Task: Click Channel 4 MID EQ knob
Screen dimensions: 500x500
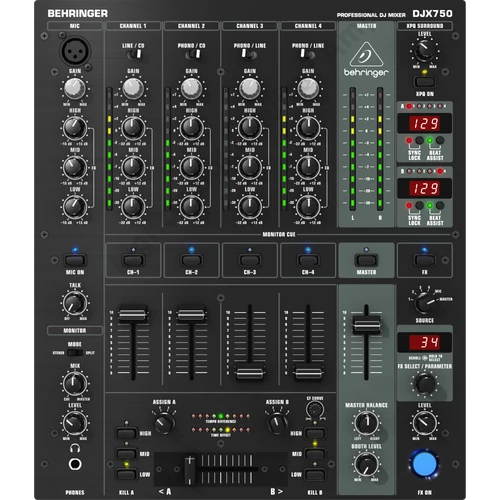Action: coord(308,167)
